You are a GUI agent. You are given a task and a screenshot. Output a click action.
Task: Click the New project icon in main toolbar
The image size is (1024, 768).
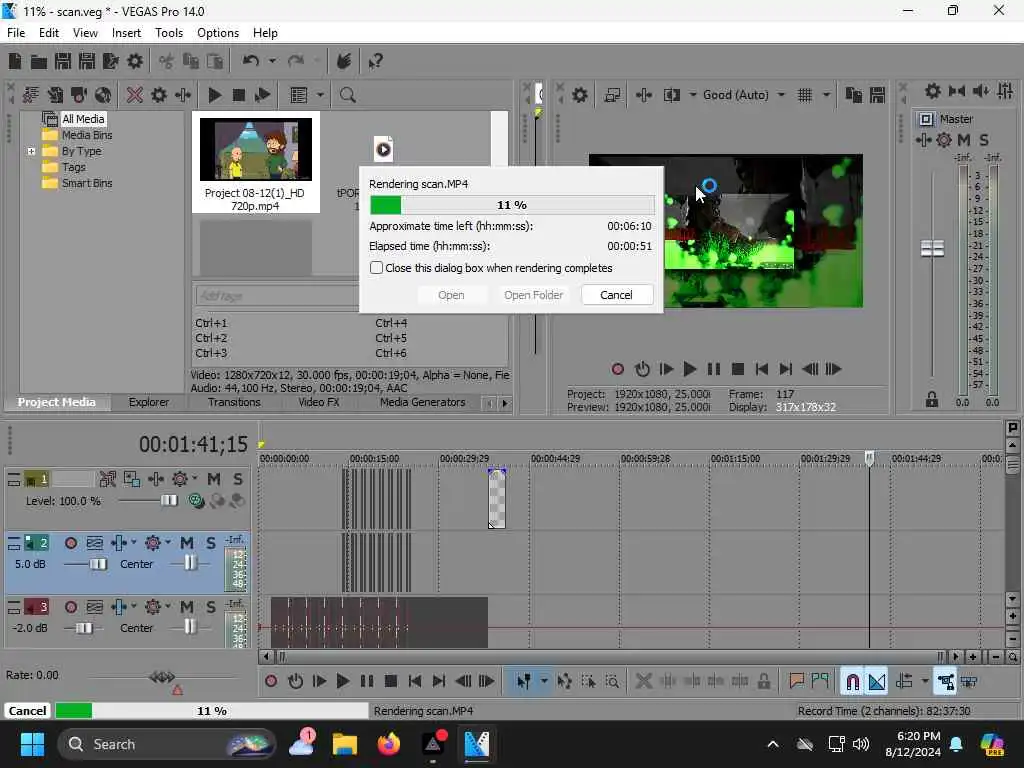[14, 61]
